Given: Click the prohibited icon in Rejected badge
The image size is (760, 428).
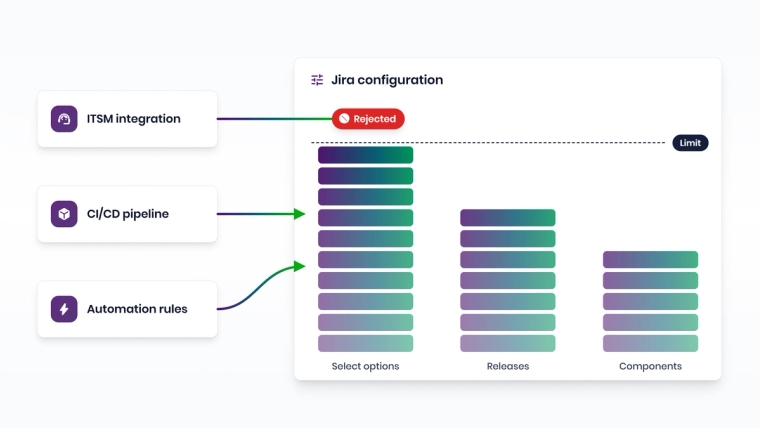Looking at the screenshot, I should (344, 119).
